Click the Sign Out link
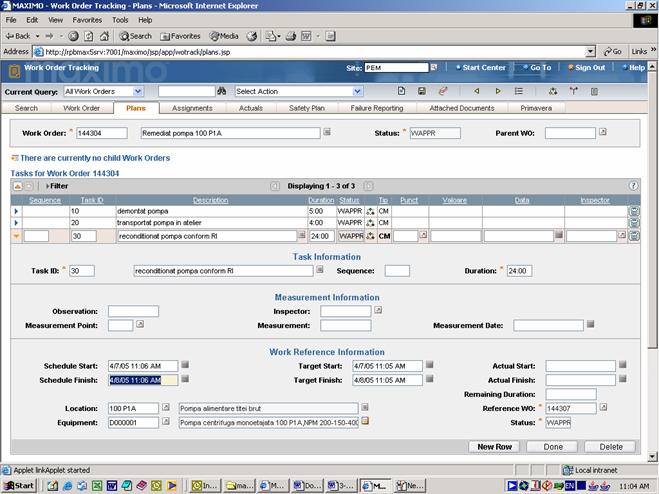The width and height of the screenshot is (659, 494). pyautogui.click(x=587, y=67)
